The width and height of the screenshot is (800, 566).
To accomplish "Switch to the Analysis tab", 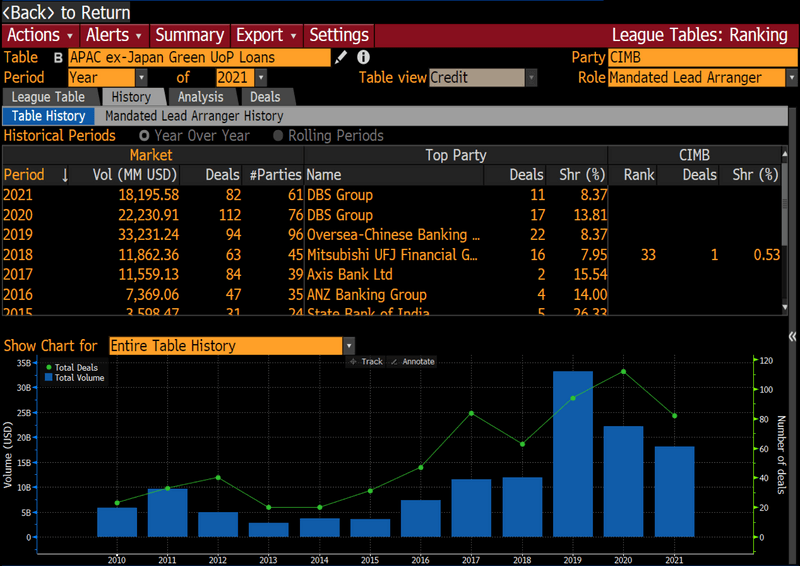I will (201, 97).
